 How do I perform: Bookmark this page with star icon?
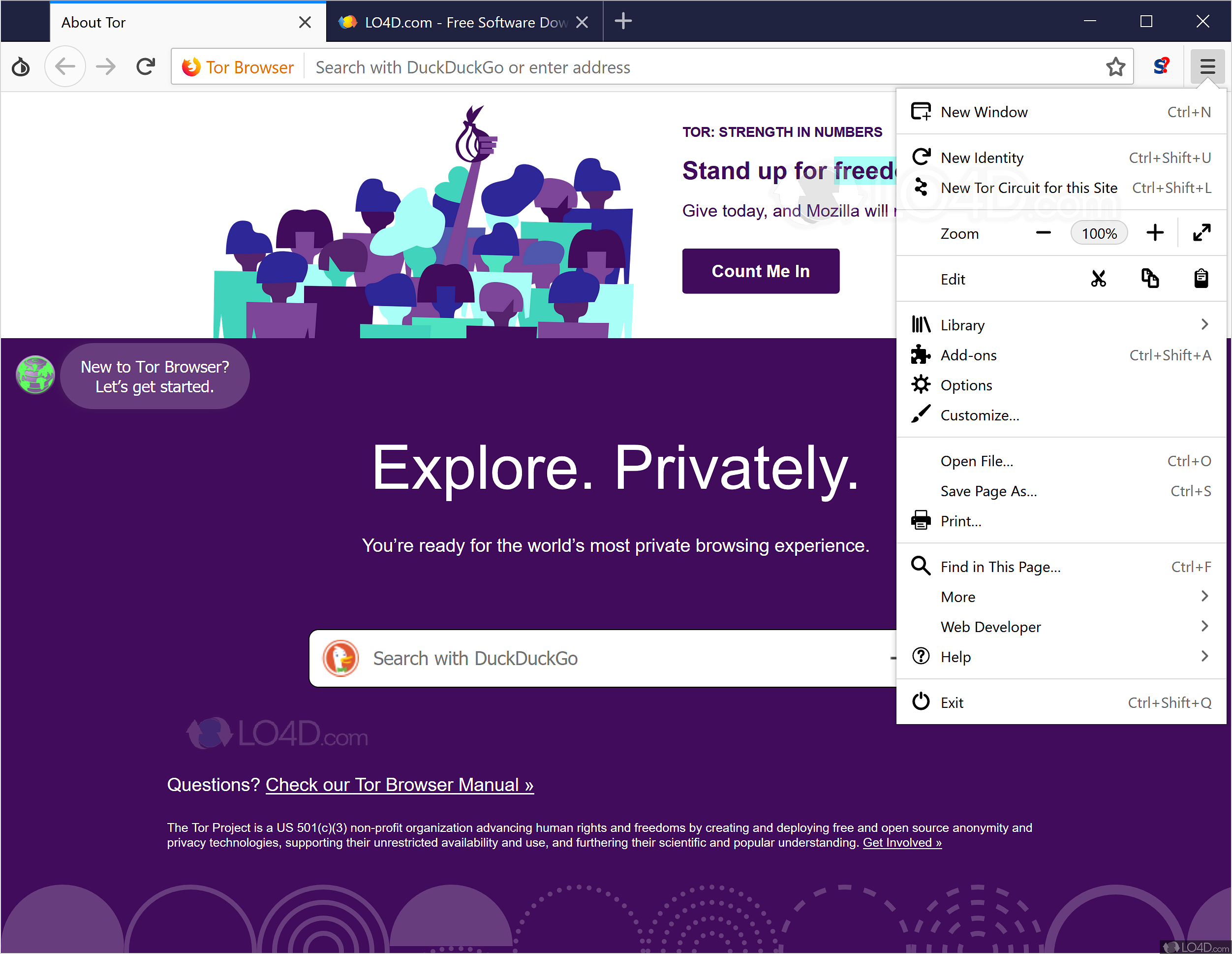pos(1115,66)
